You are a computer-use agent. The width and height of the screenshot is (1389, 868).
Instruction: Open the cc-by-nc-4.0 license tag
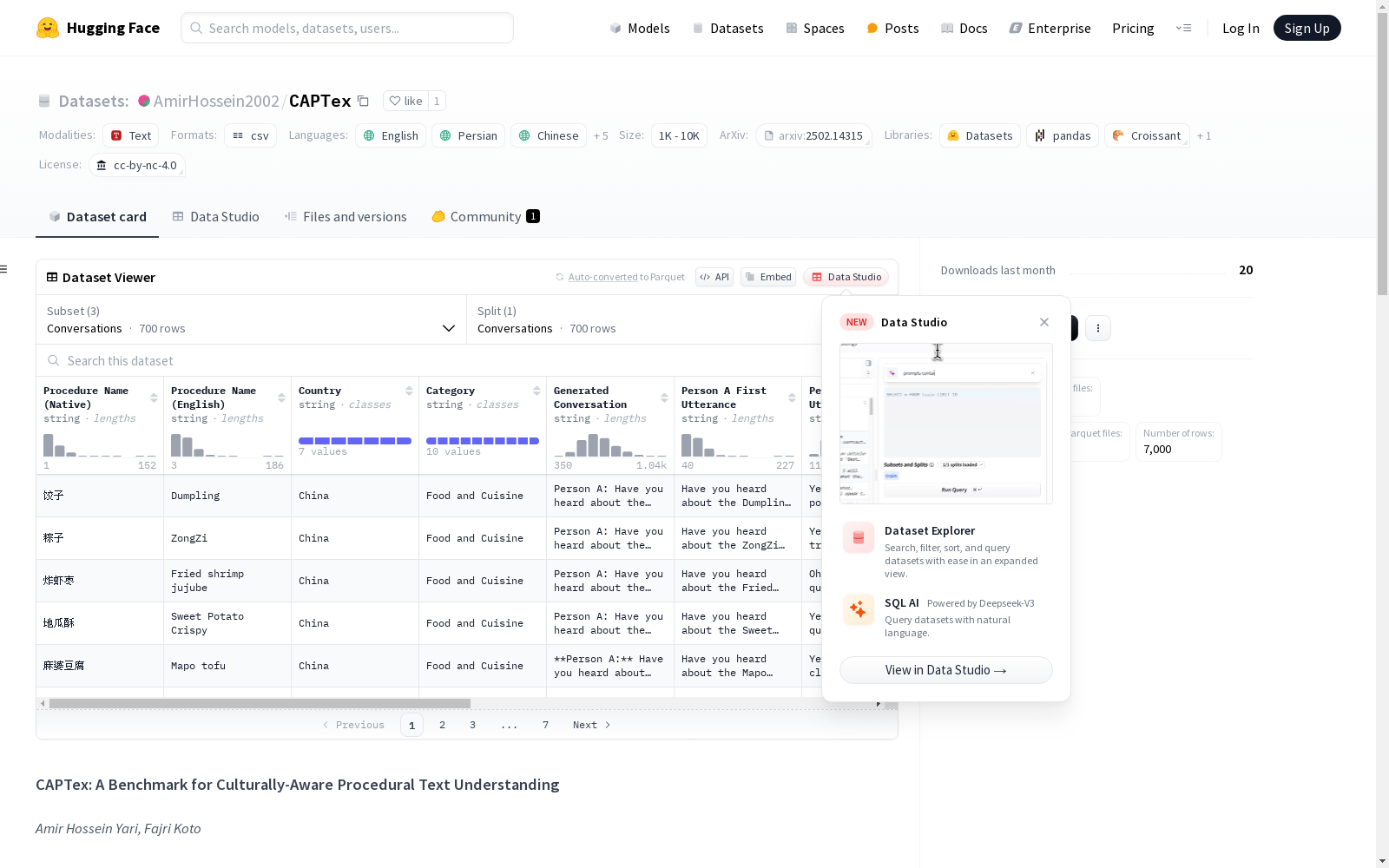[x=137, y=165]
